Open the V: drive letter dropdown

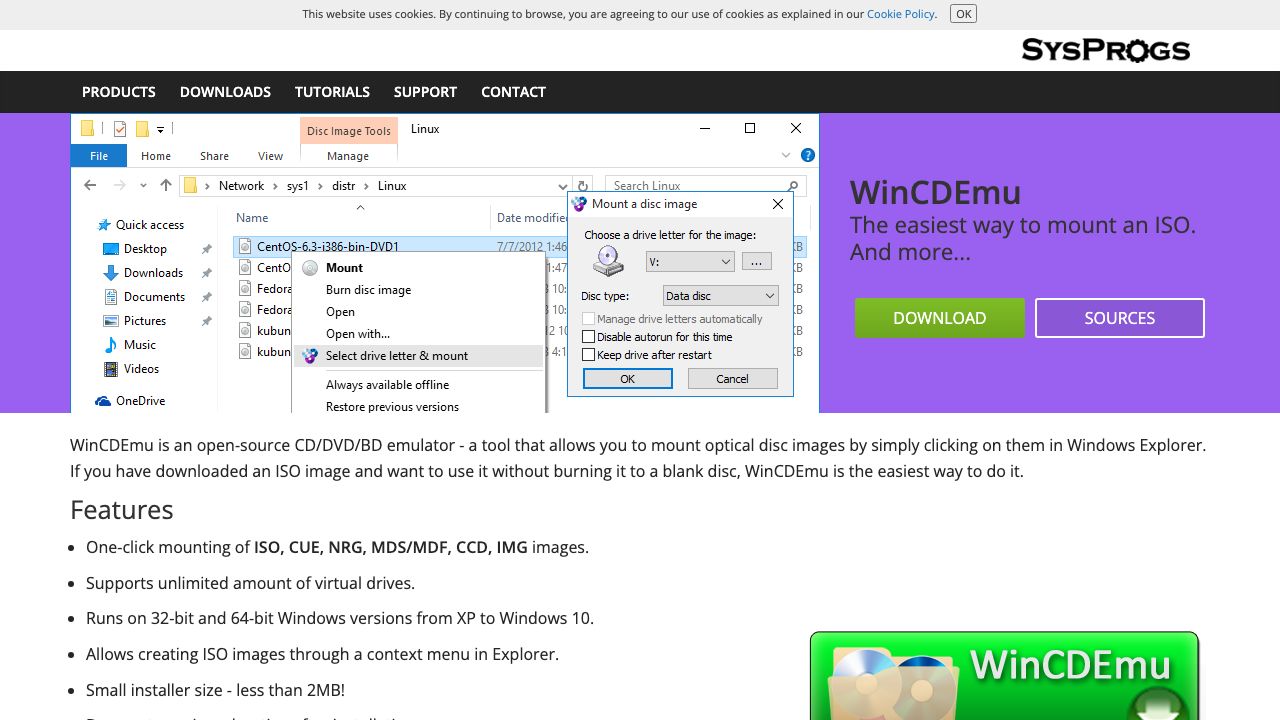point(690,262)
